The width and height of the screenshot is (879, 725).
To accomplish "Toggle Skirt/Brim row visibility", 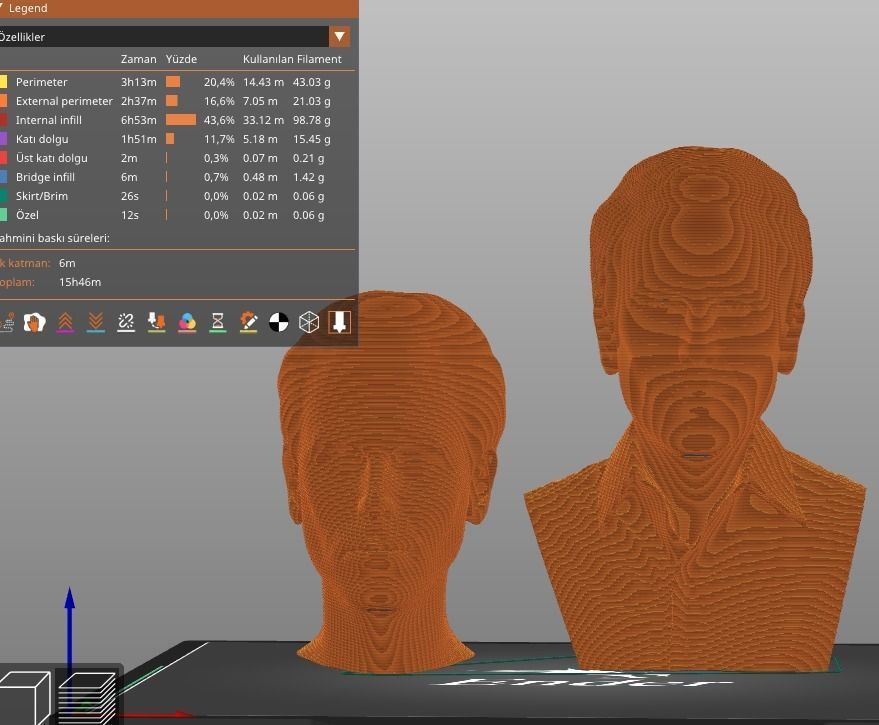I will (177, 196).
